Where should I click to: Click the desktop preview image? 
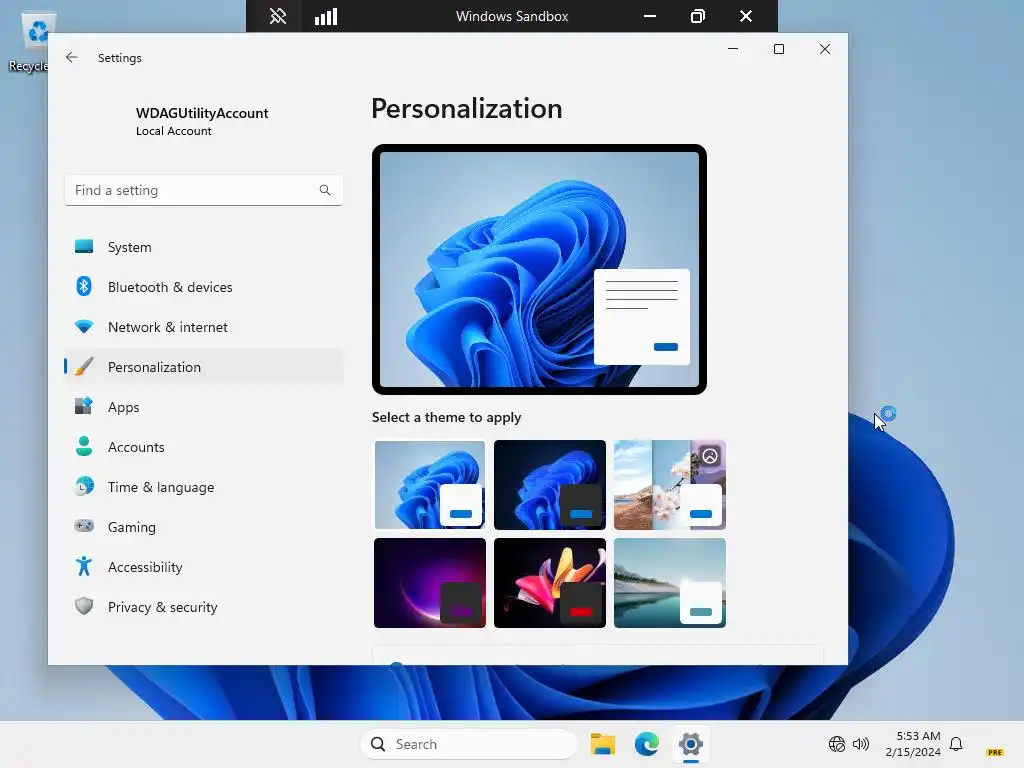pyautogui.click(x=539, y=269)
